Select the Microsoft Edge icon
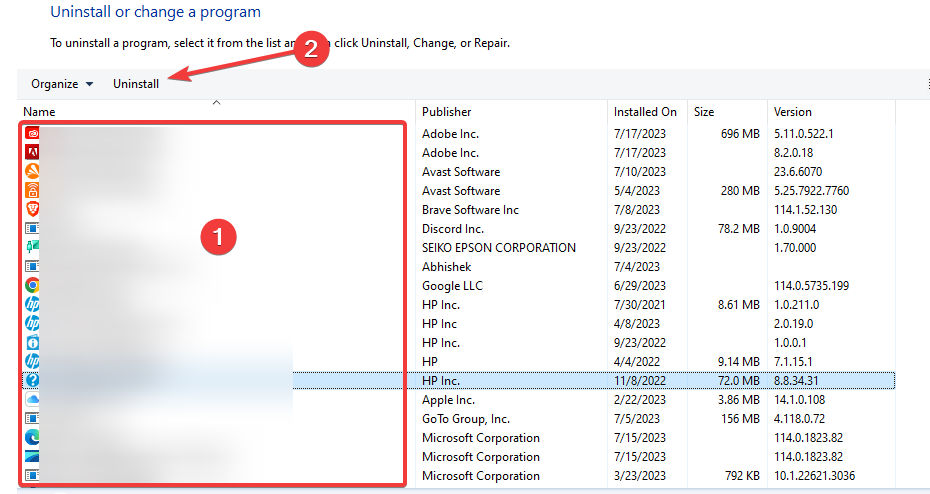Viewport: 930px width, 494px height. point(32,438)
